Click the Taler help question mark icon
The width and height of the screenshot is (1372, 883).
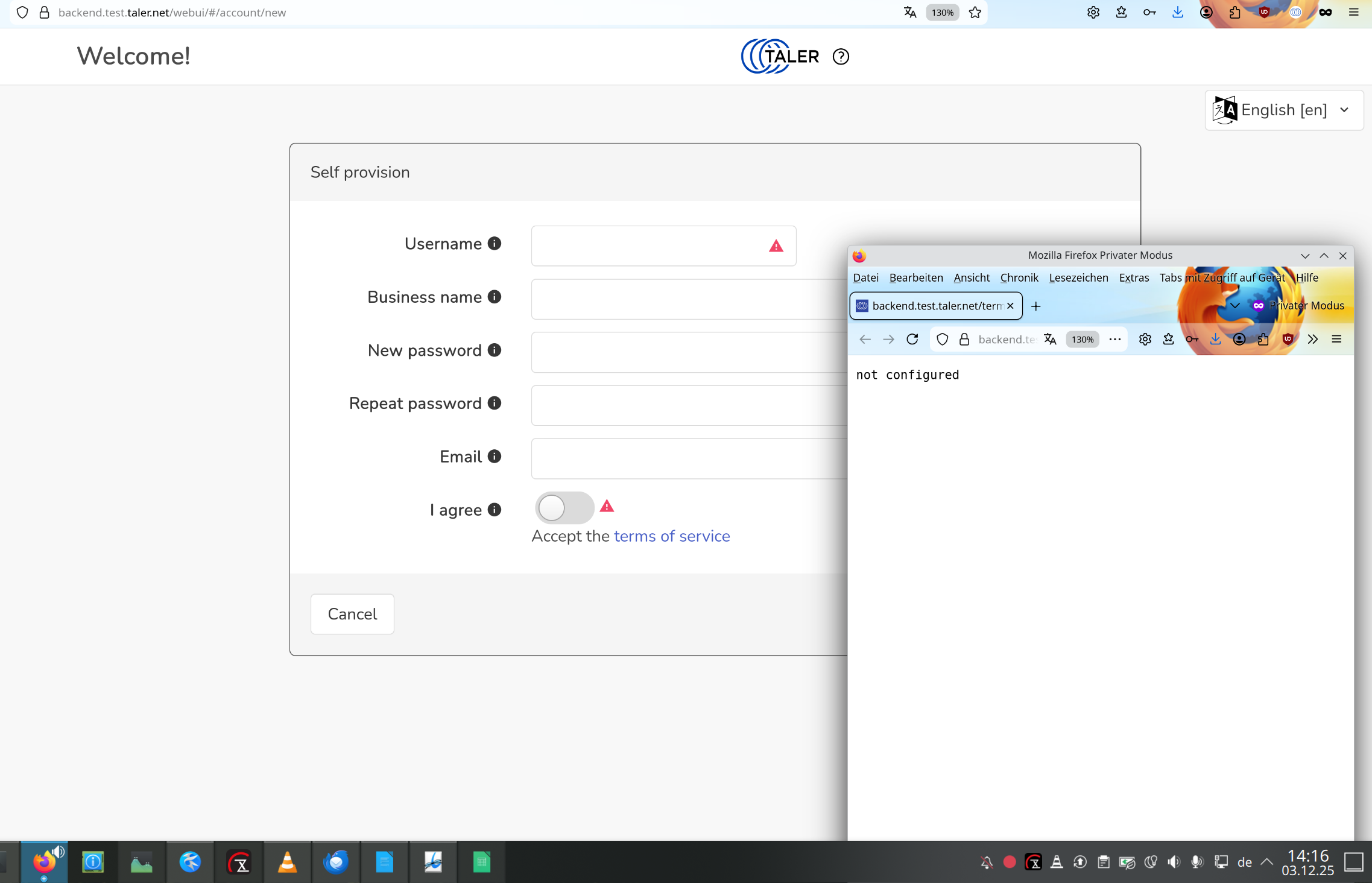point(841,57)
